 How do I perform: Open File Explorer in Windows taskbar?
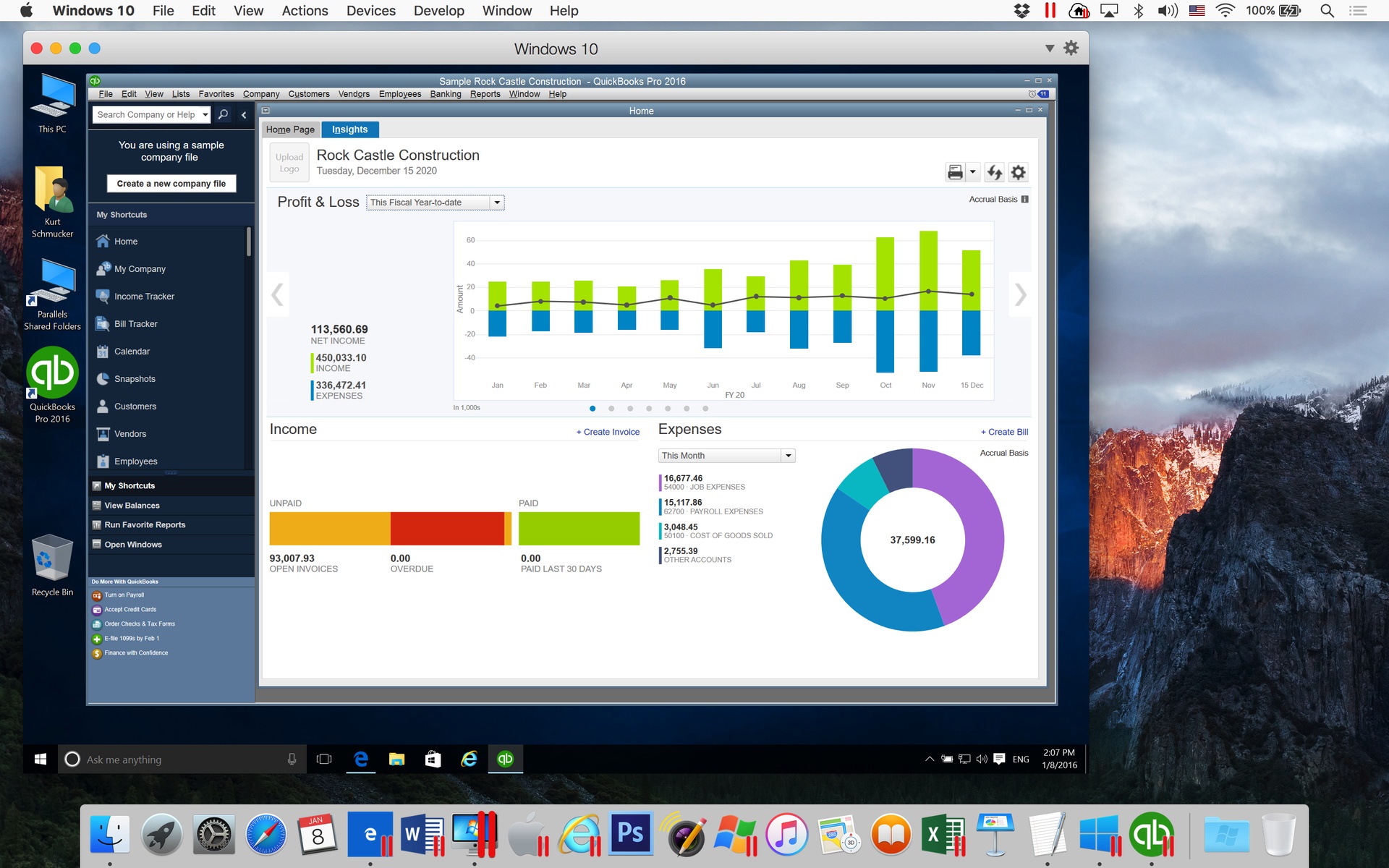point(396,759)
